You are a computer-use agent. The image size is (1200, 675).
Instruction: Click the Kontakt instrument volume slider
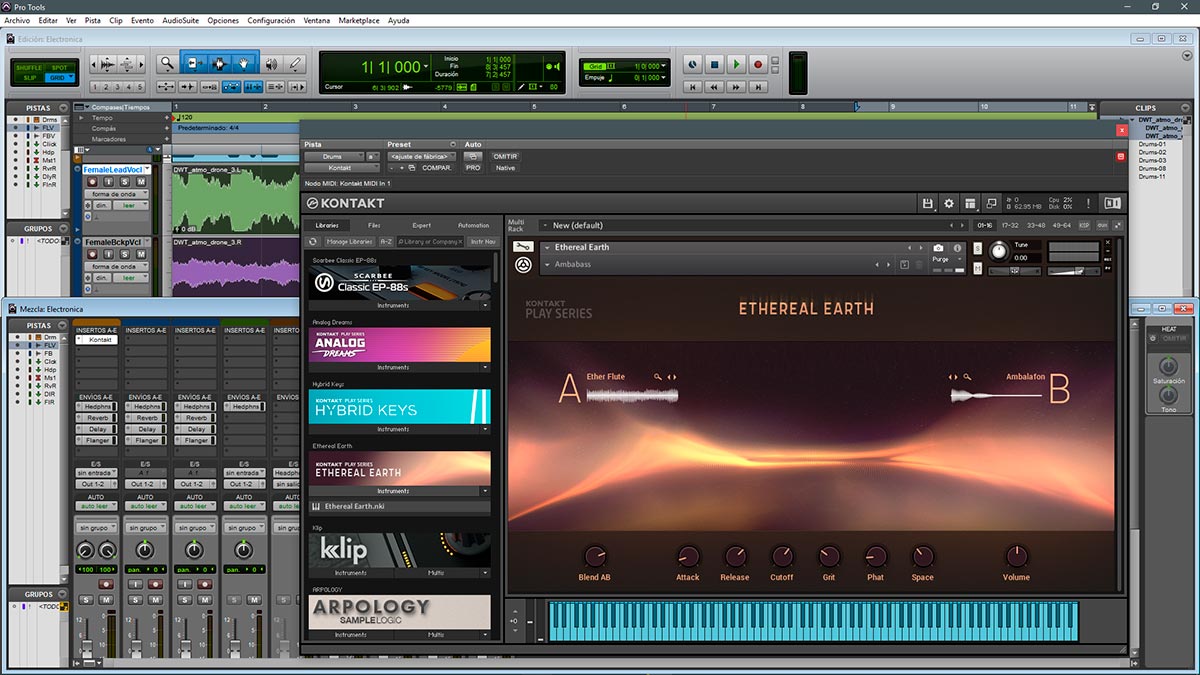point(1072,270)
